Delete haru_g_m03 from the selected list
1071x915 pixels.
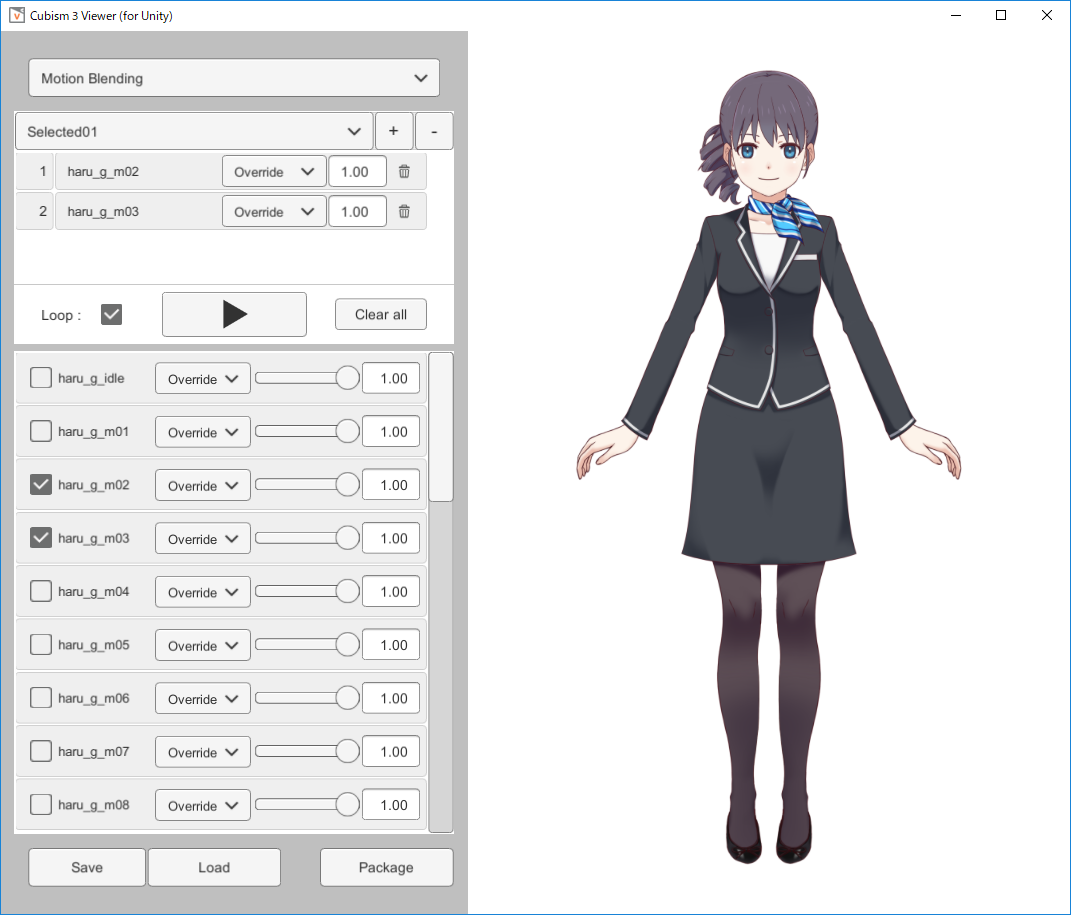tap(404, 212)
